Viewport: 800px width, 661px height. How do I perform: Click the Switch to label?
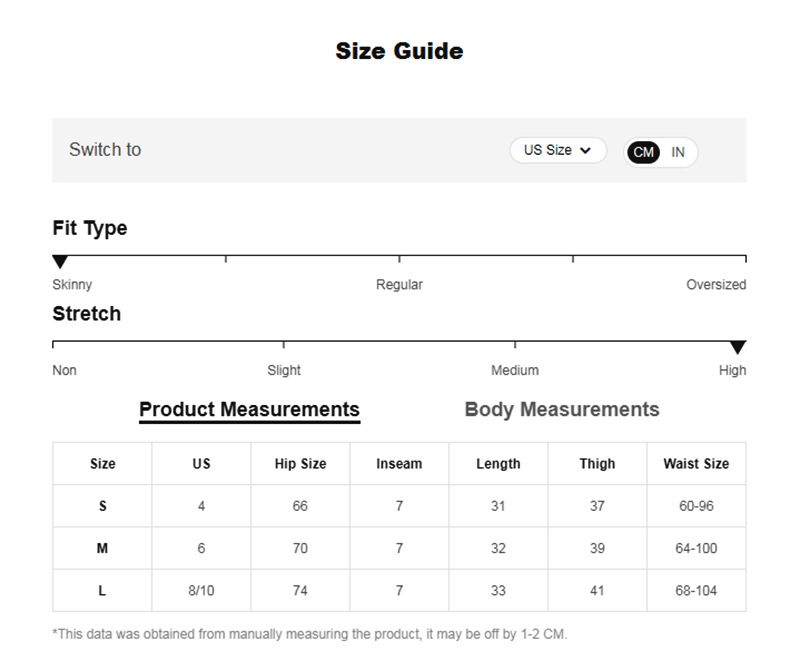pyautogui.click(x=105, y=150)
